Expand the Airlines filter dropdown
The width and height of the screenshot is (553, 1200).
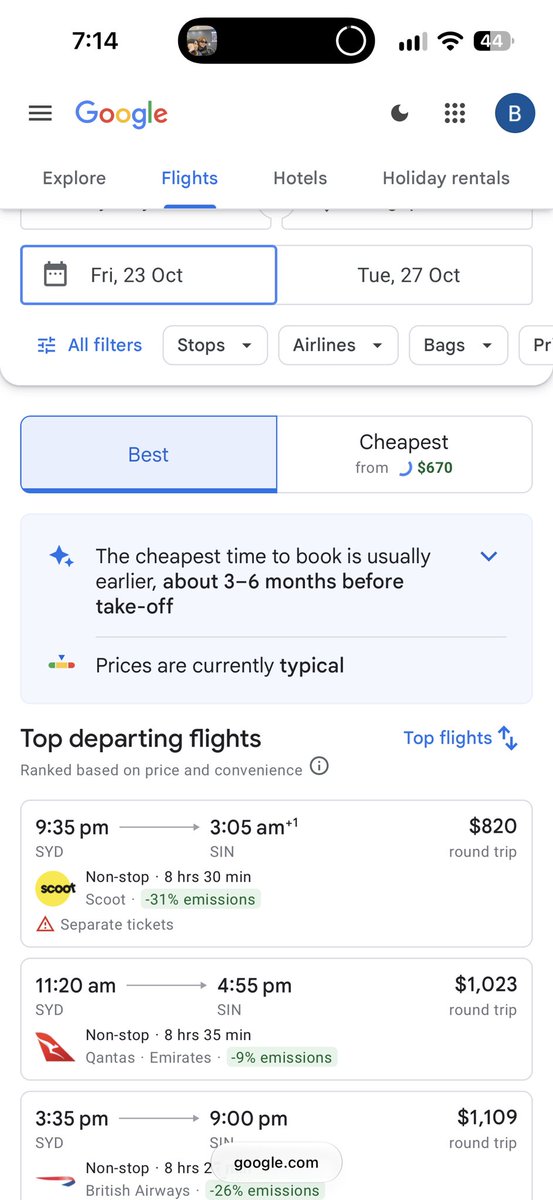click(x=338, y=345)
